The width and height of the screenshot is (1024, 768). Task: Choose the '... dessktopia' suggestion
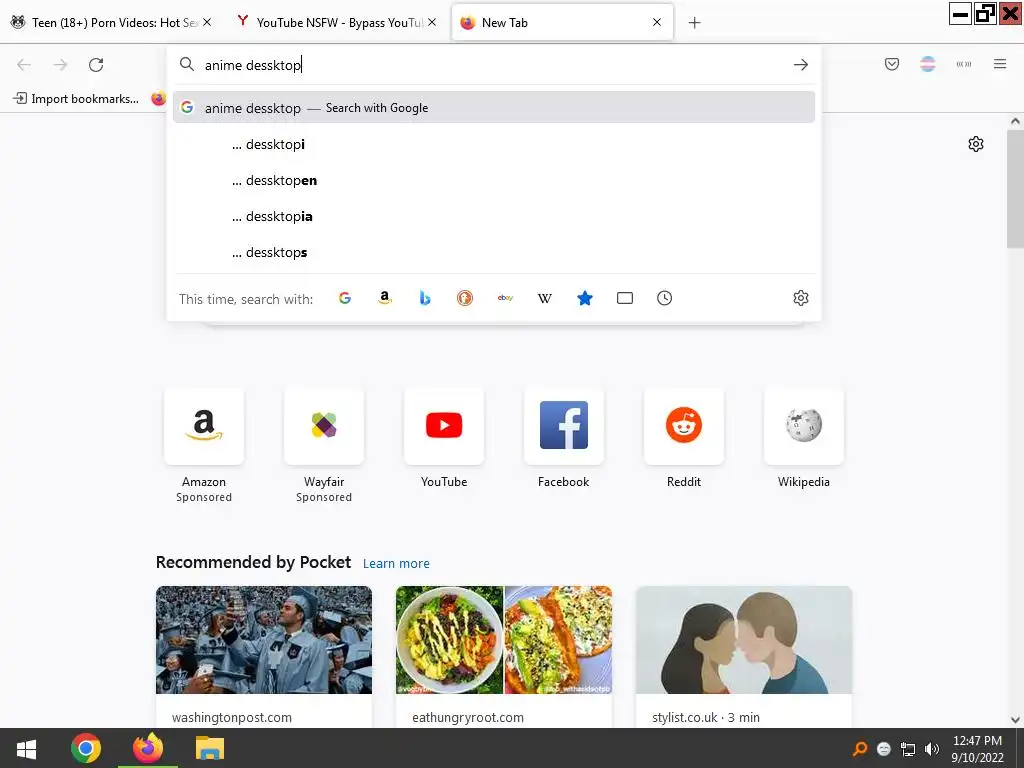[x=494, y=216]
